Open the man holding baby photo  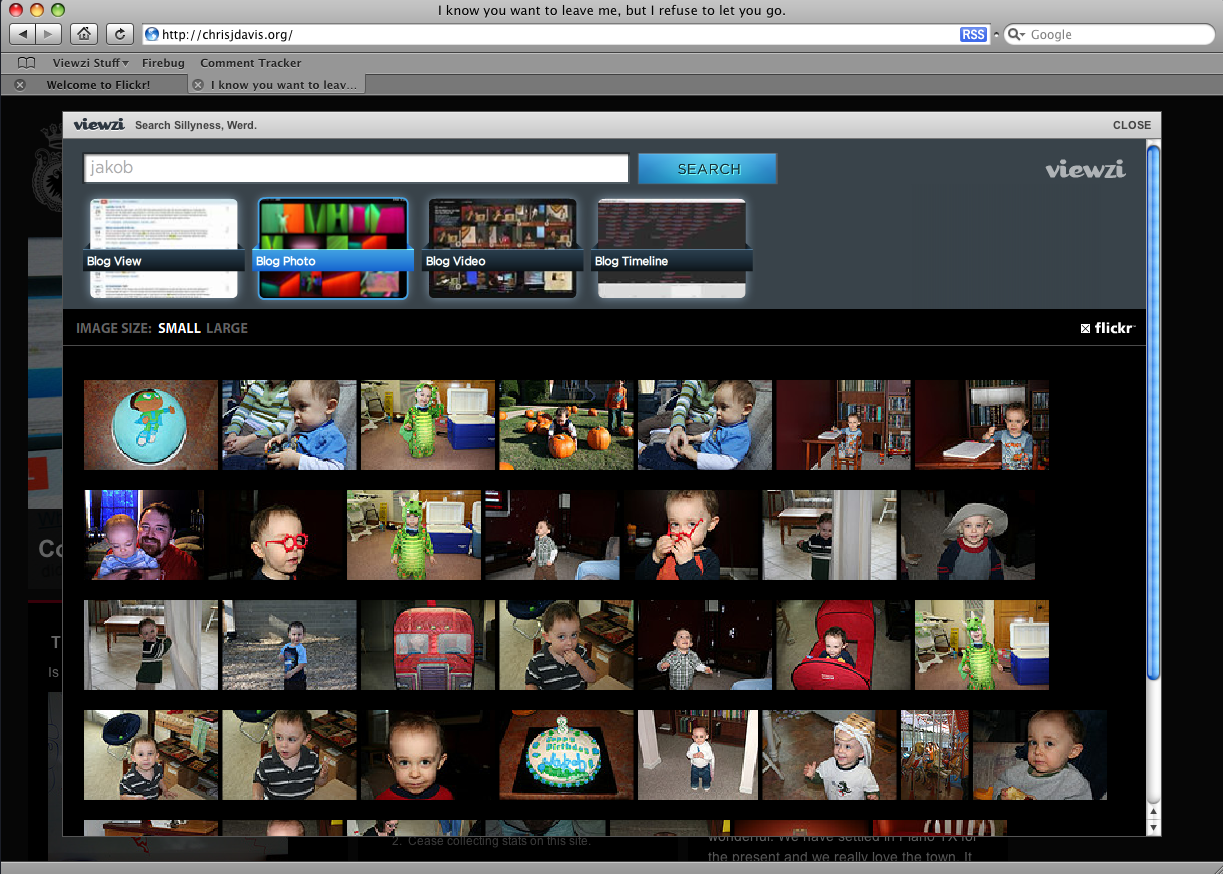[144, 535]
